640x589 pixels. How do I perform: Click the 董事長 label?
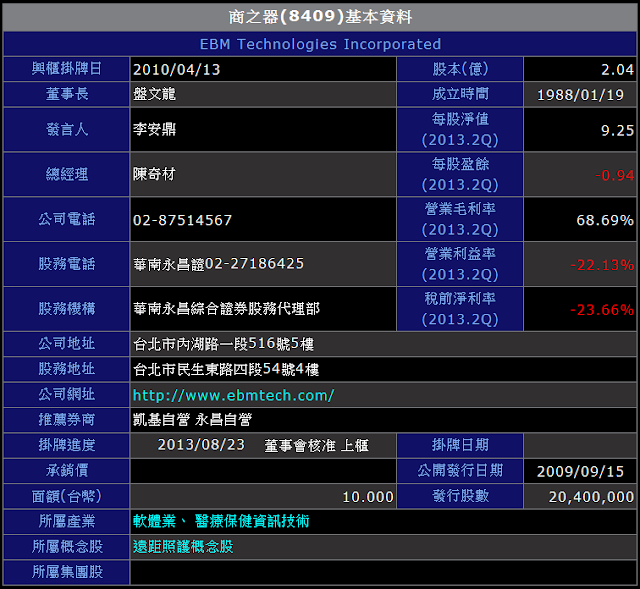[67, 94]
